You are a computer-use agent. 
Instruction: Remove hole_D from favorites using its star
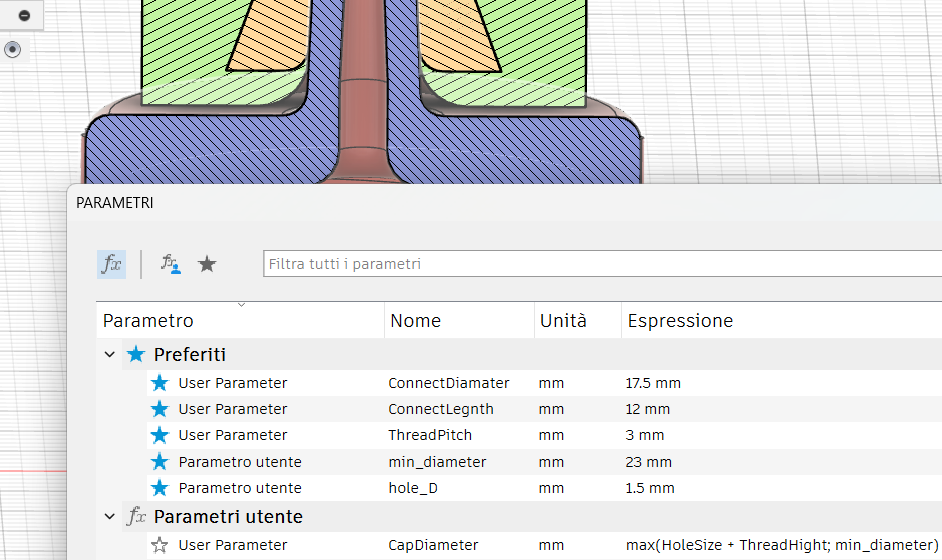(159, 488)
